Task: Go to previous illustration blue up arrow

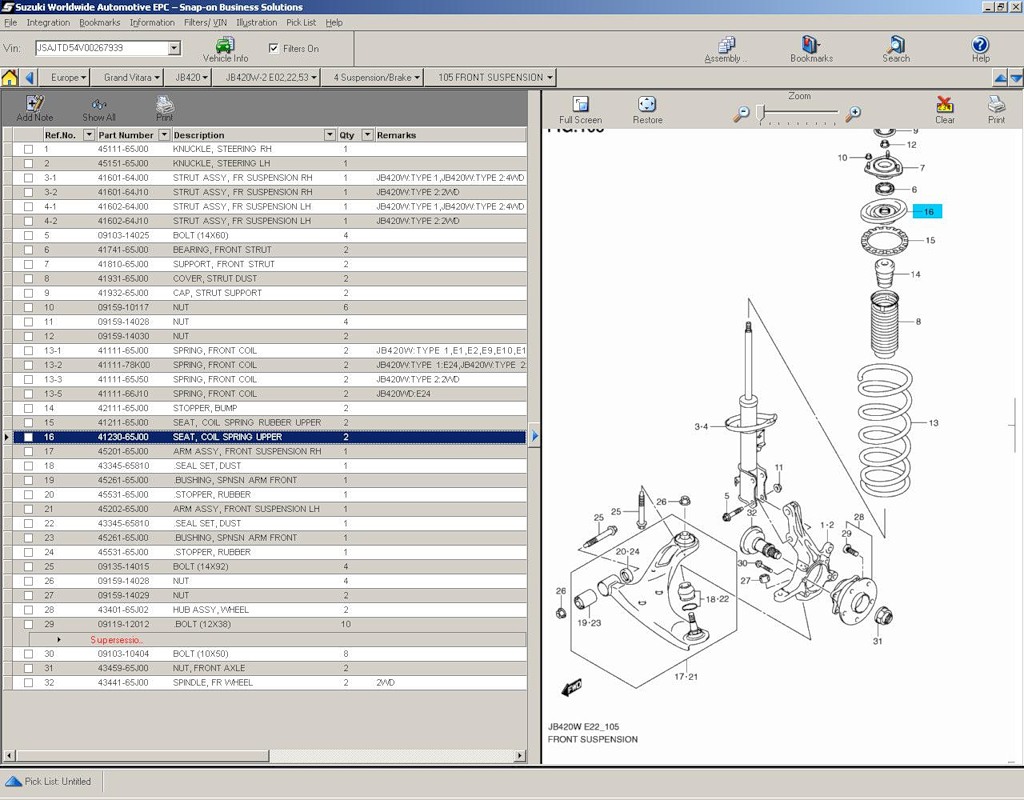Action: click(1000, 78)
